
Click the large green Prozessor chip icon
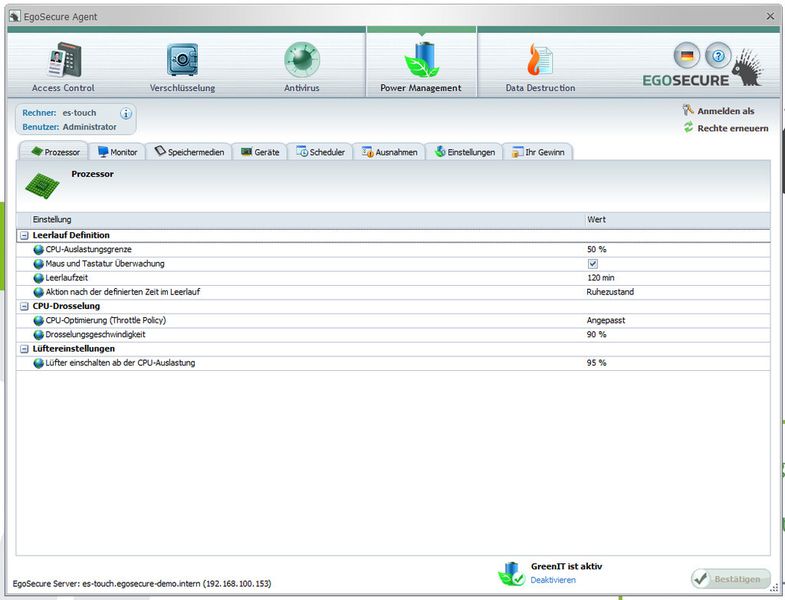click(x=42, y=185)
